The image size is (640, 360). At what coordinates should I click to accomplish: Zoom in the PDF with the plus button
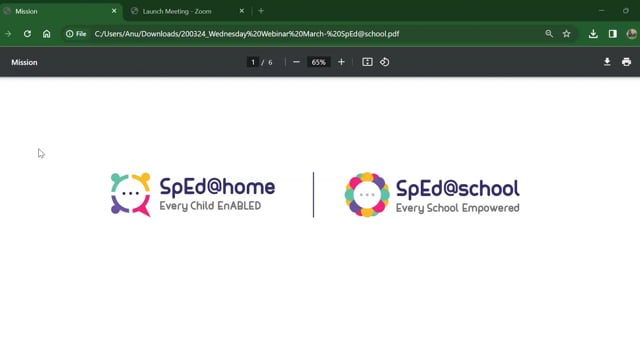(x=341, y=62)
